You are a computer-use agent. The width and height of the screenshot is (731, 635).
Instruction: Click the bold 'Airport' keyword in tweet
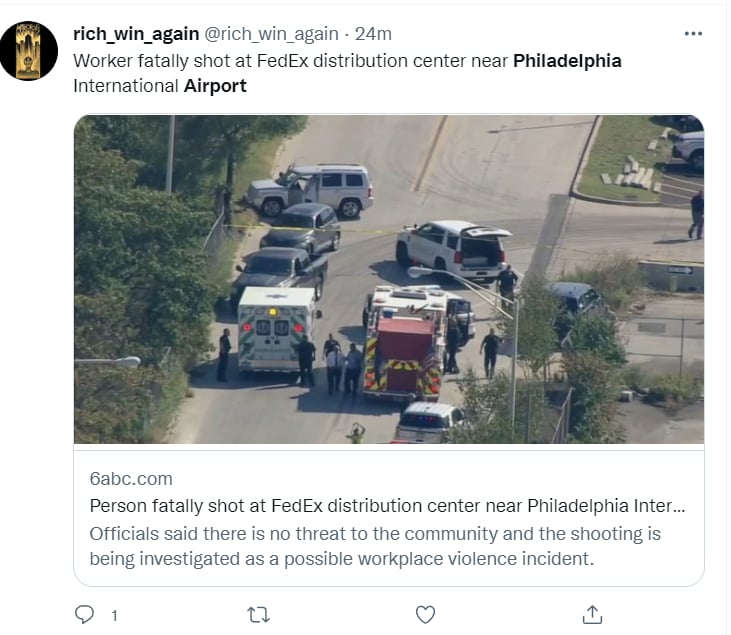pyautogui.click(x=215, y=86)
